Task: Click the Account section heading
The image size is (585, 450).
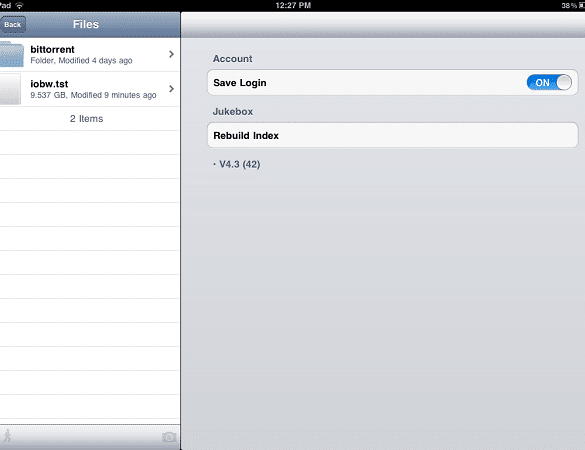Action: (232, 59)
